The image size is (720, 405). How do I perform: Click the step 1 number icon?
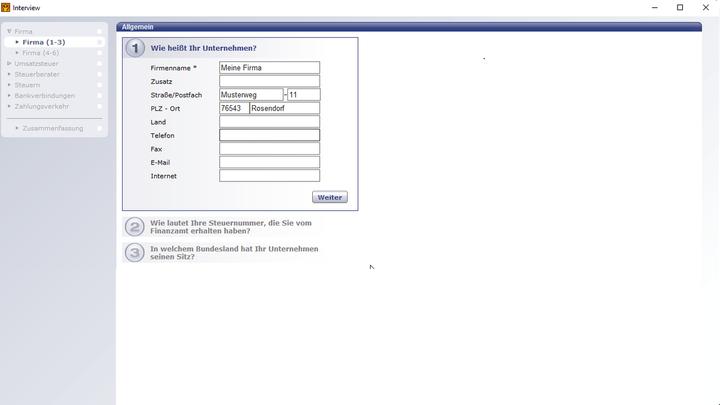[x=135, y=48]
